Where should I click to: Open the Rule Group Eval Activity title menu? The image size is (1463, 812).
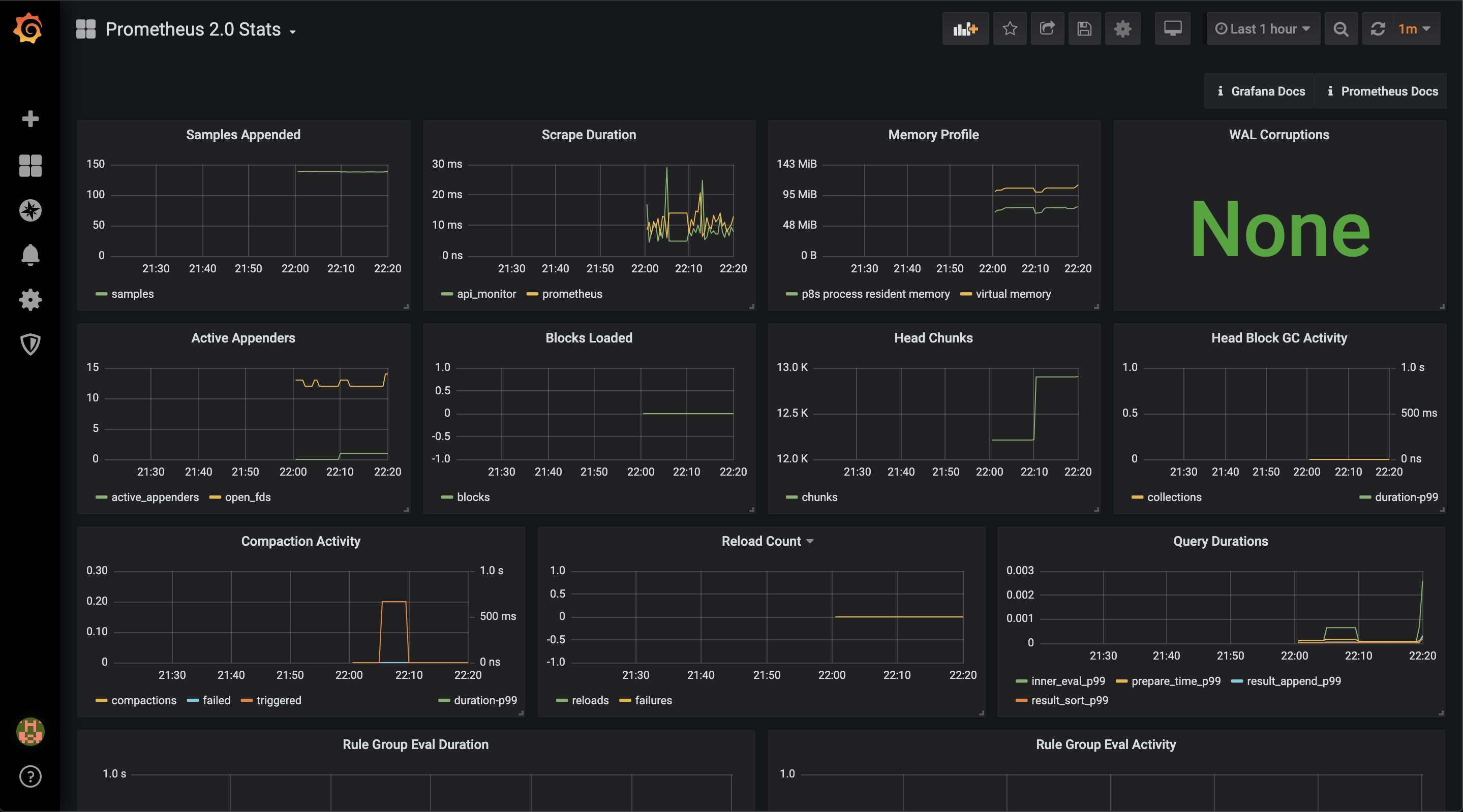(x=1106, y=744)
